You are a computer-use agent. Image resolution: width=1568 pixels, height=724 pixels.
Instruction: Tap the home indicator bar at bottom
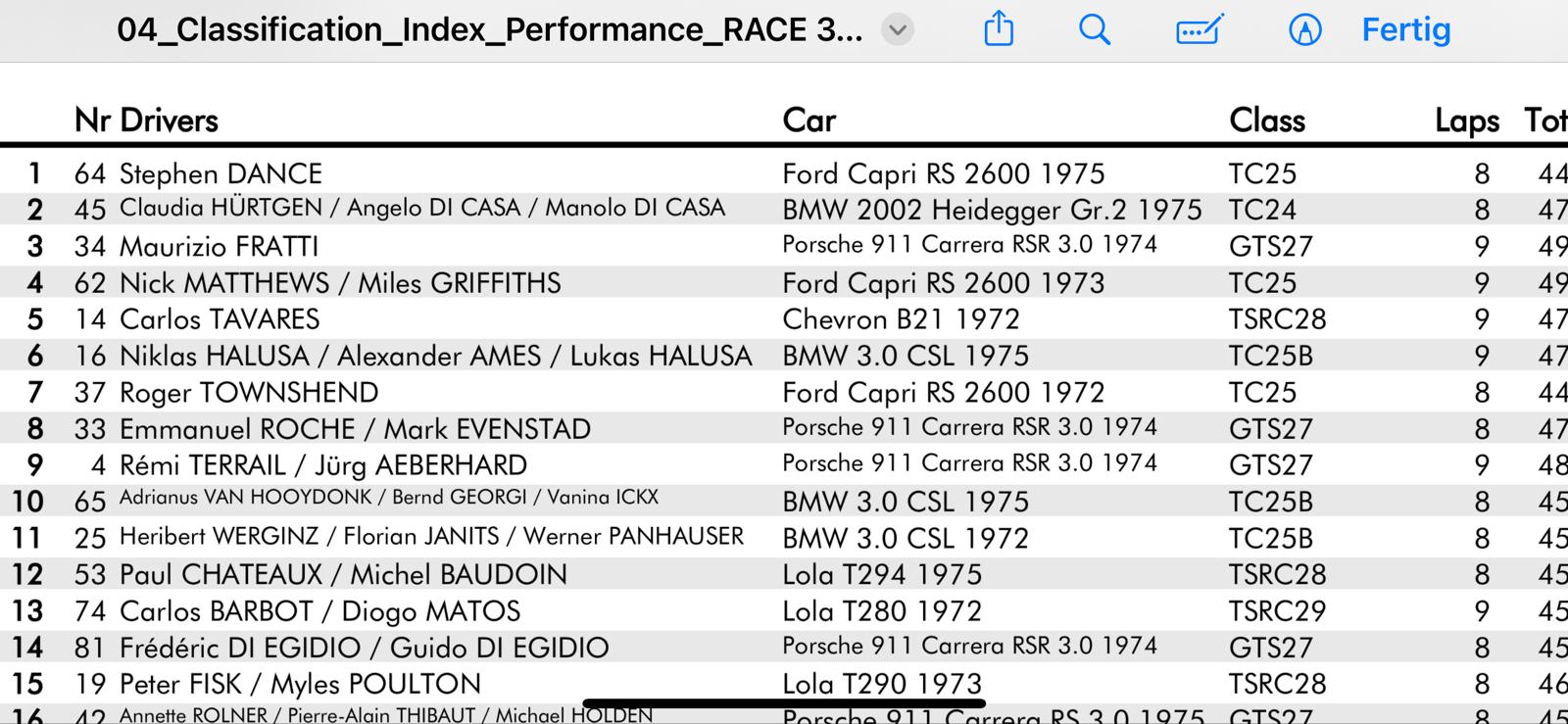tap(783, 702)
